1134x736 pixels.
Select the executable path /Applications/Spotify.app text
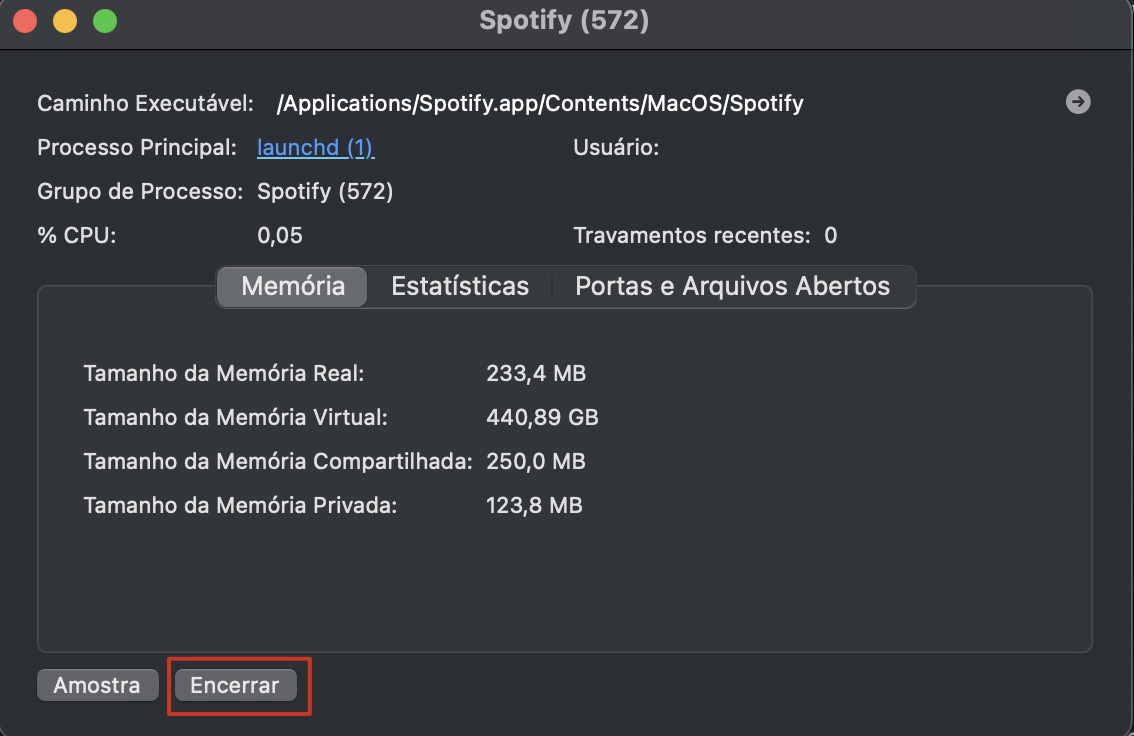540,102
